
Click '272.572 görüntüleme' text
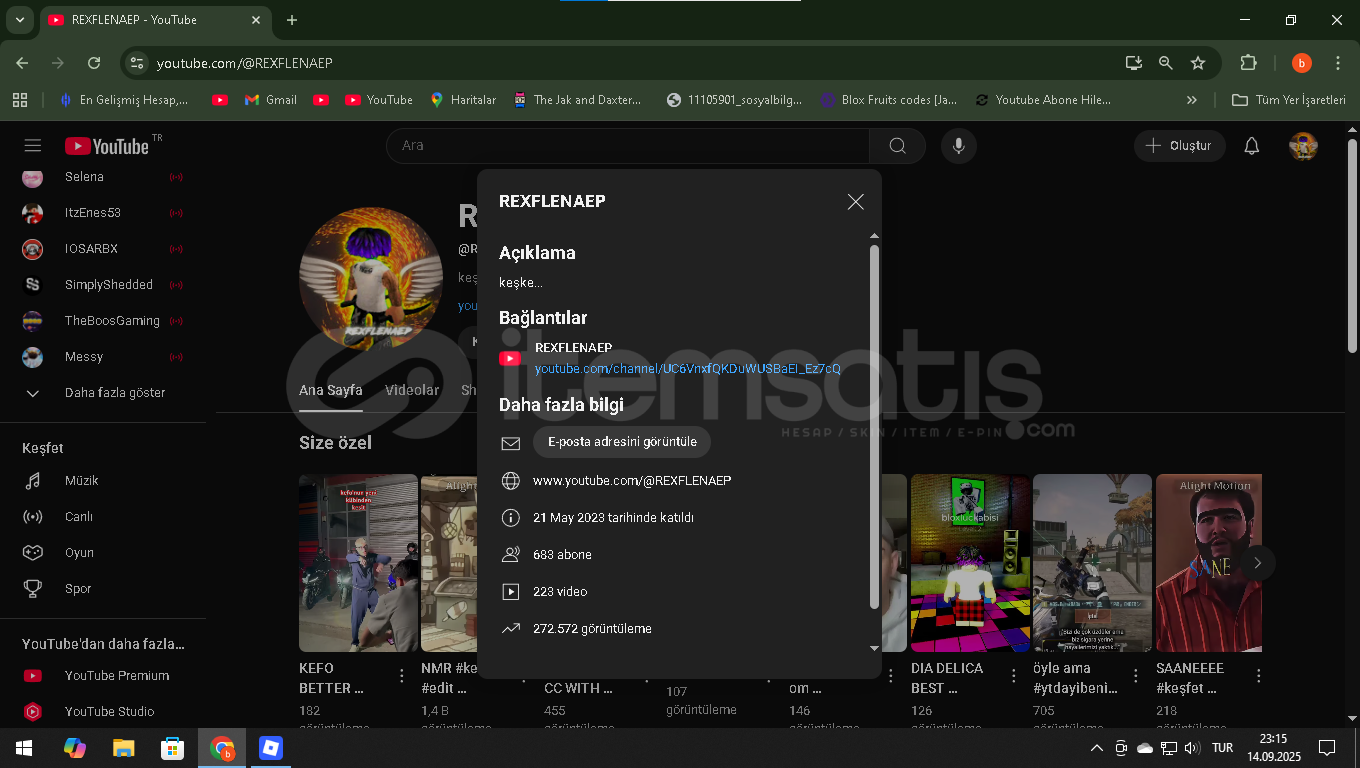click(592, 629)
